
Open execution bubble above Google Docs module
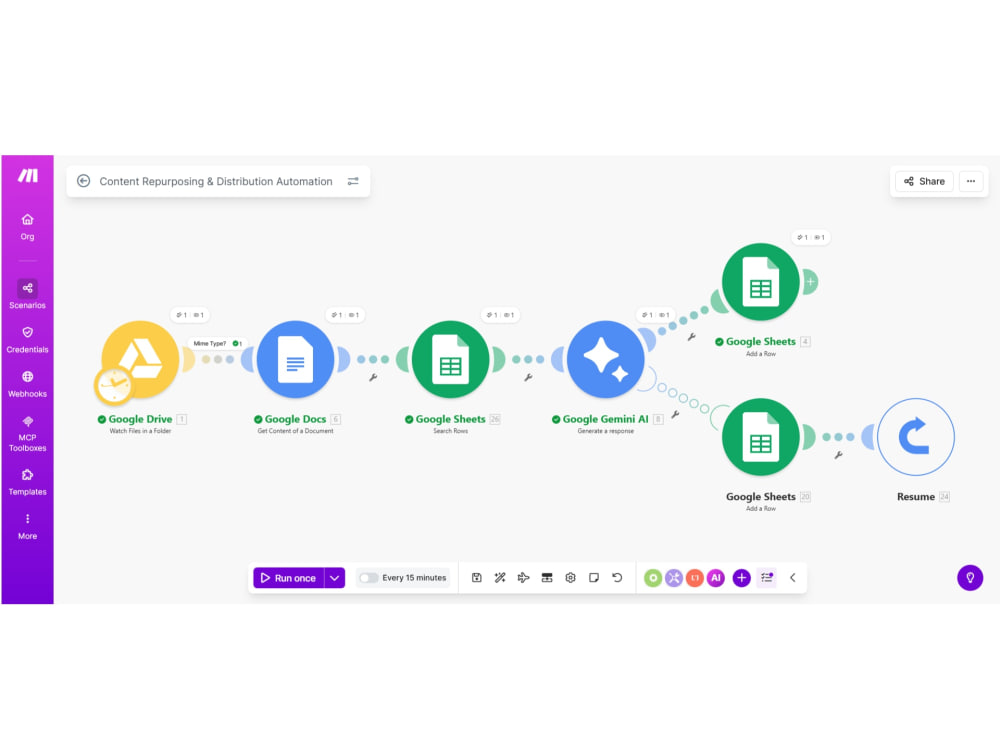[345, 315]
